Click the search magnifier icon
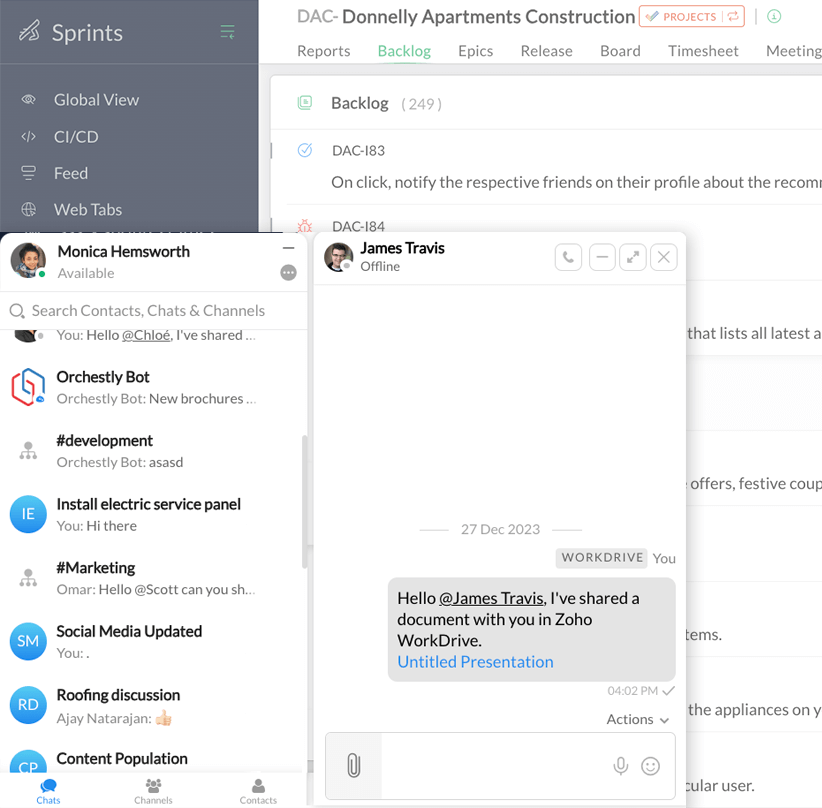822x808 pixels. [17, 311]
